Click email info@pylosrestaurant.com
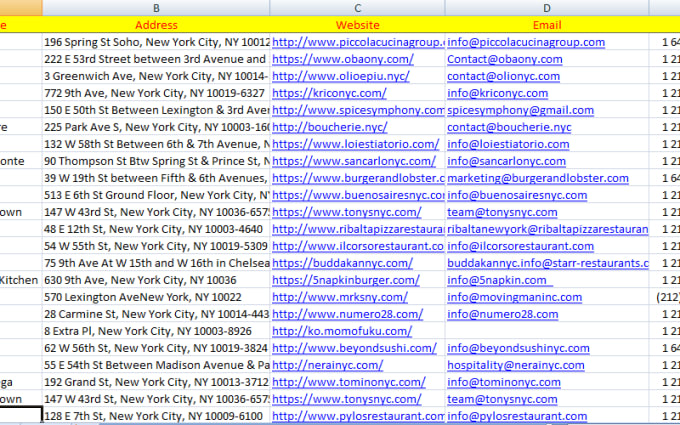Image resolution: width=680 pixels, height=425 pixels. click(x=517, y=416)
